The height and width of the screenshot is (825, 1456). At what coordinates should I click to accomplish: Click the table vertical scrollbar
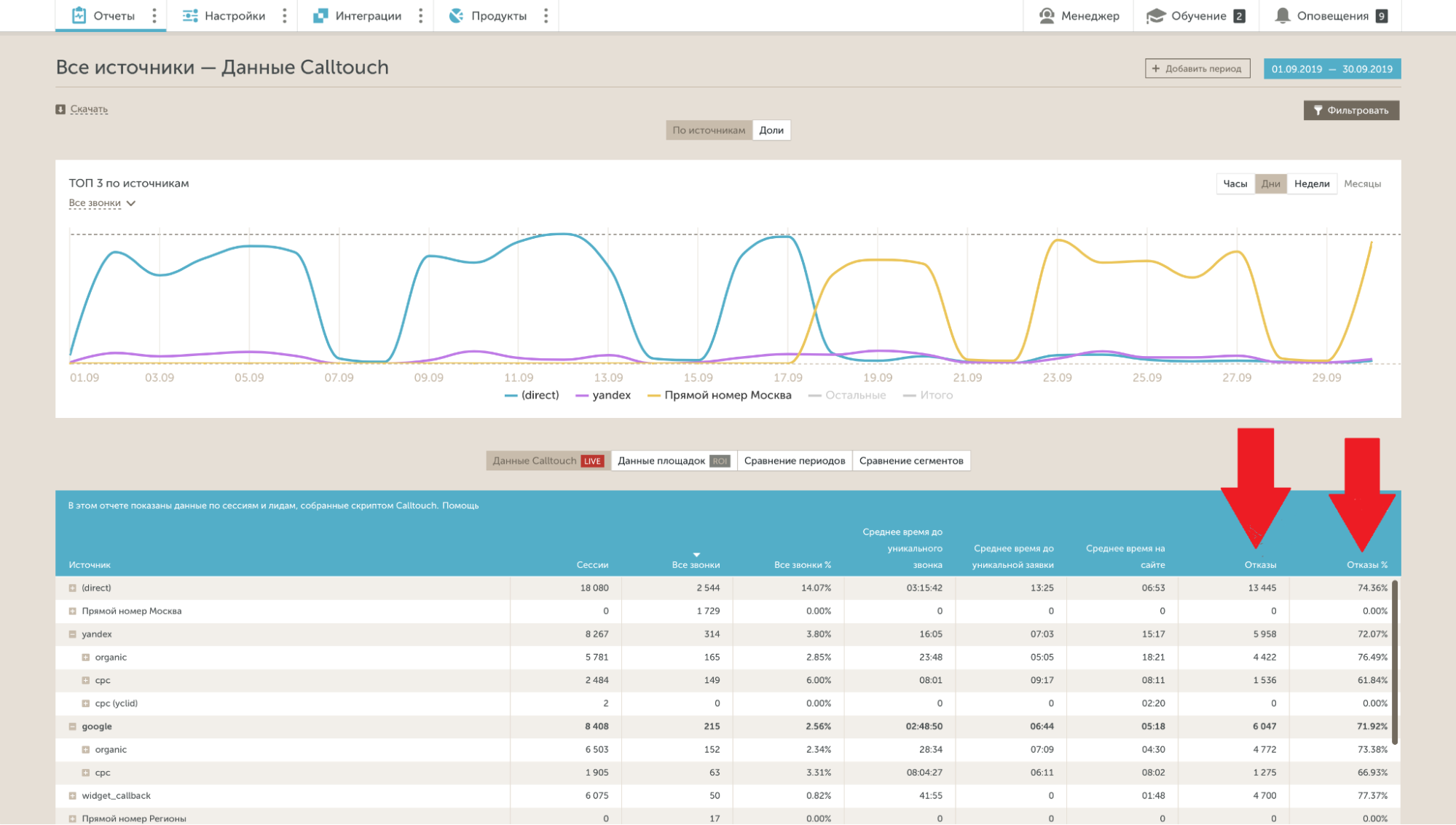pos(1395,662)
